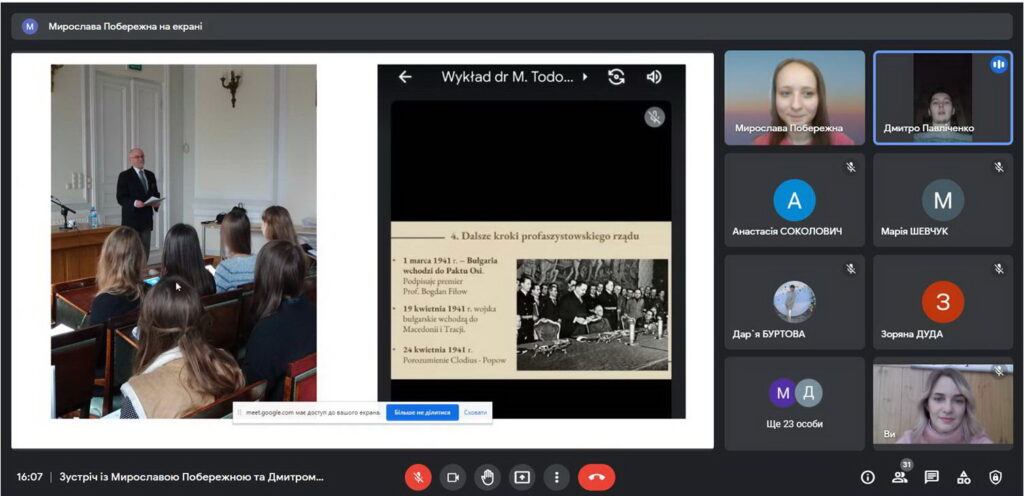Viewport: 1024px width, 496px height.
Task: Click the switch camera icon in shared screen
Action: click(x=617, y=77)
